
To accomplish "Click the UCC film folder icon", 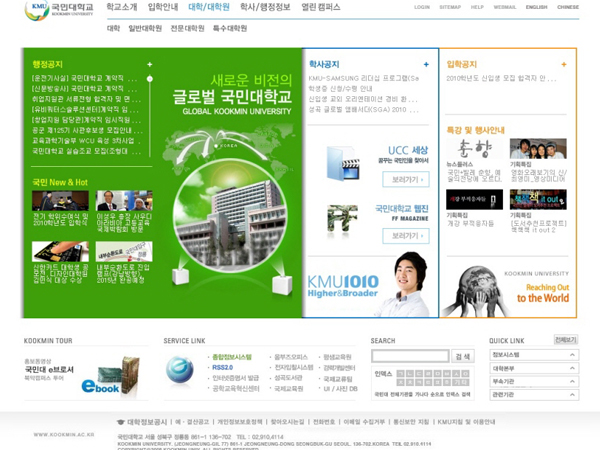I will [342, 163].
